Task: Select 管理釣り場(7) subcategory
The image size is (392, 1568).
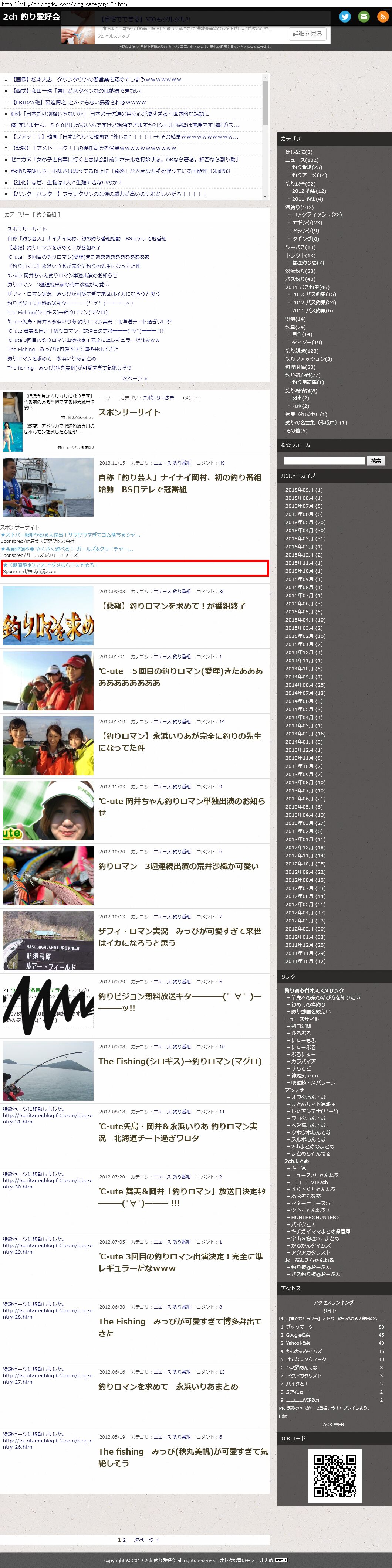Action: pyautogui.click(x=308, y=263)
